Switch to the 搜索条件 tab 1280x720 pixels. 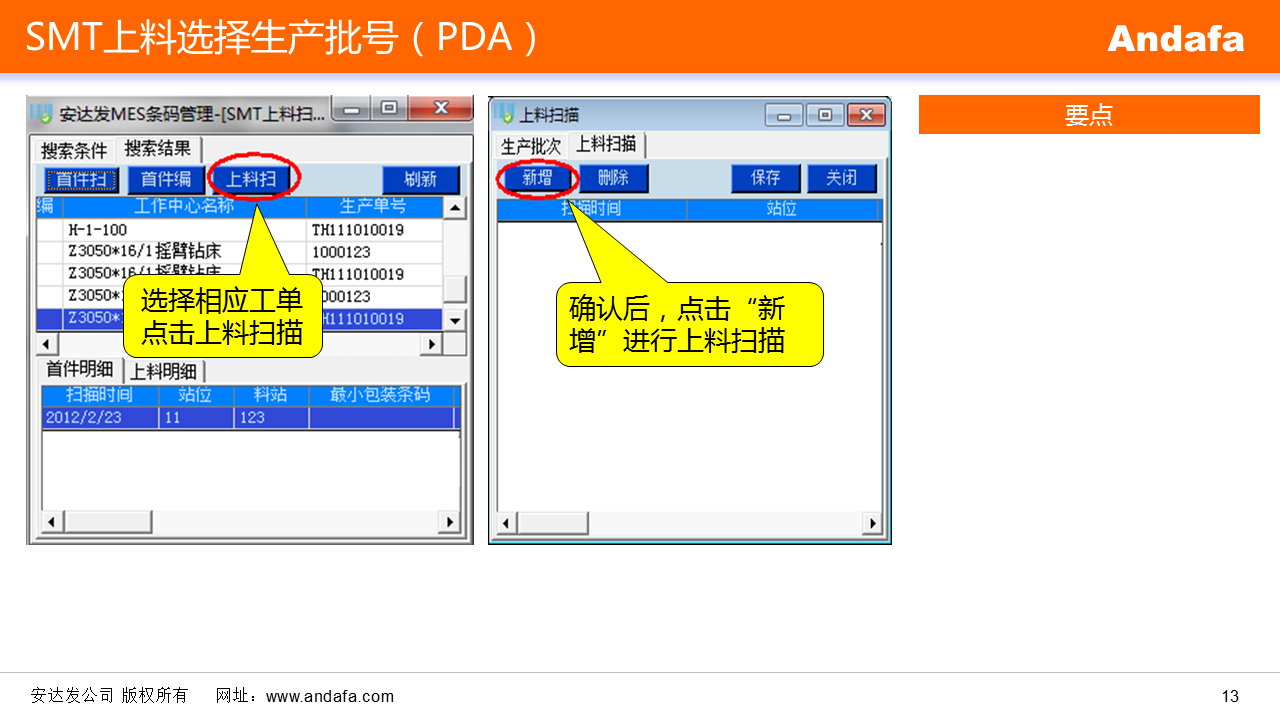[74, 151]
